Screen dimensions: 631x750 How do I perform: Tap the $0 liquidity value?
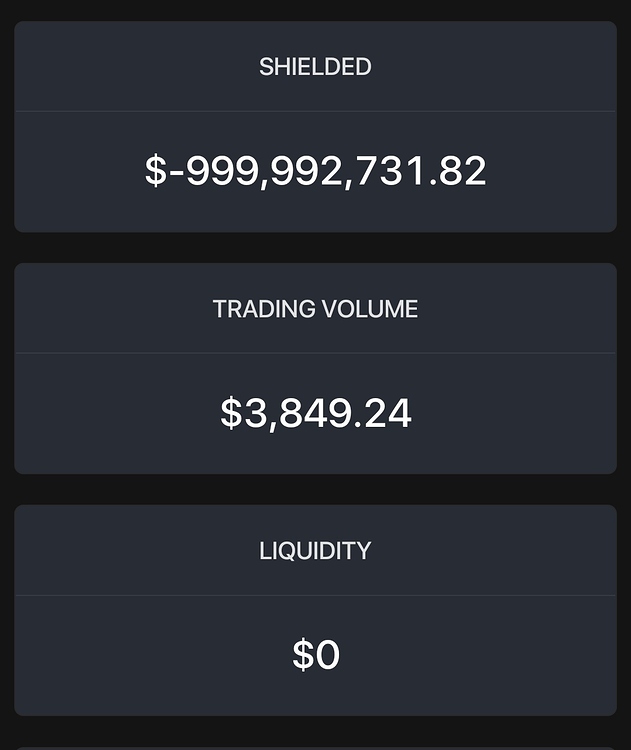316,655
